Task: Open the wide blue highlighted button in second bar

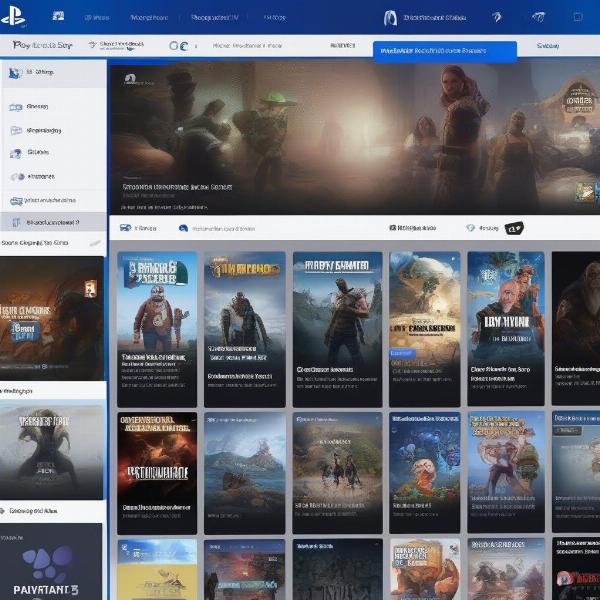Action: [x=445, y=51]
